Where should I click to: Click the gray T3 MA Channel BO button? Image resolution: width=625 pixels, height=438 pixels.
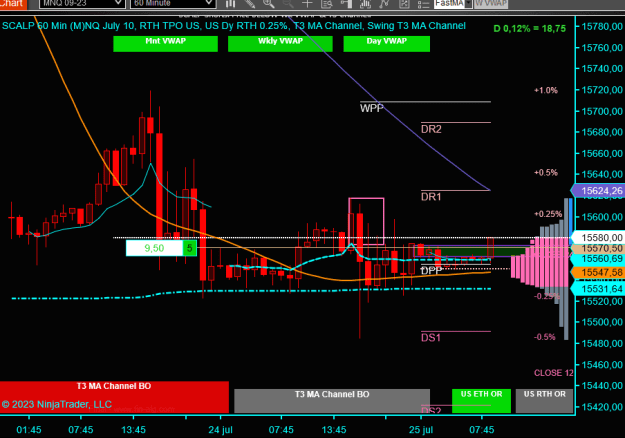pyautogui.click(x=332, y=401)
